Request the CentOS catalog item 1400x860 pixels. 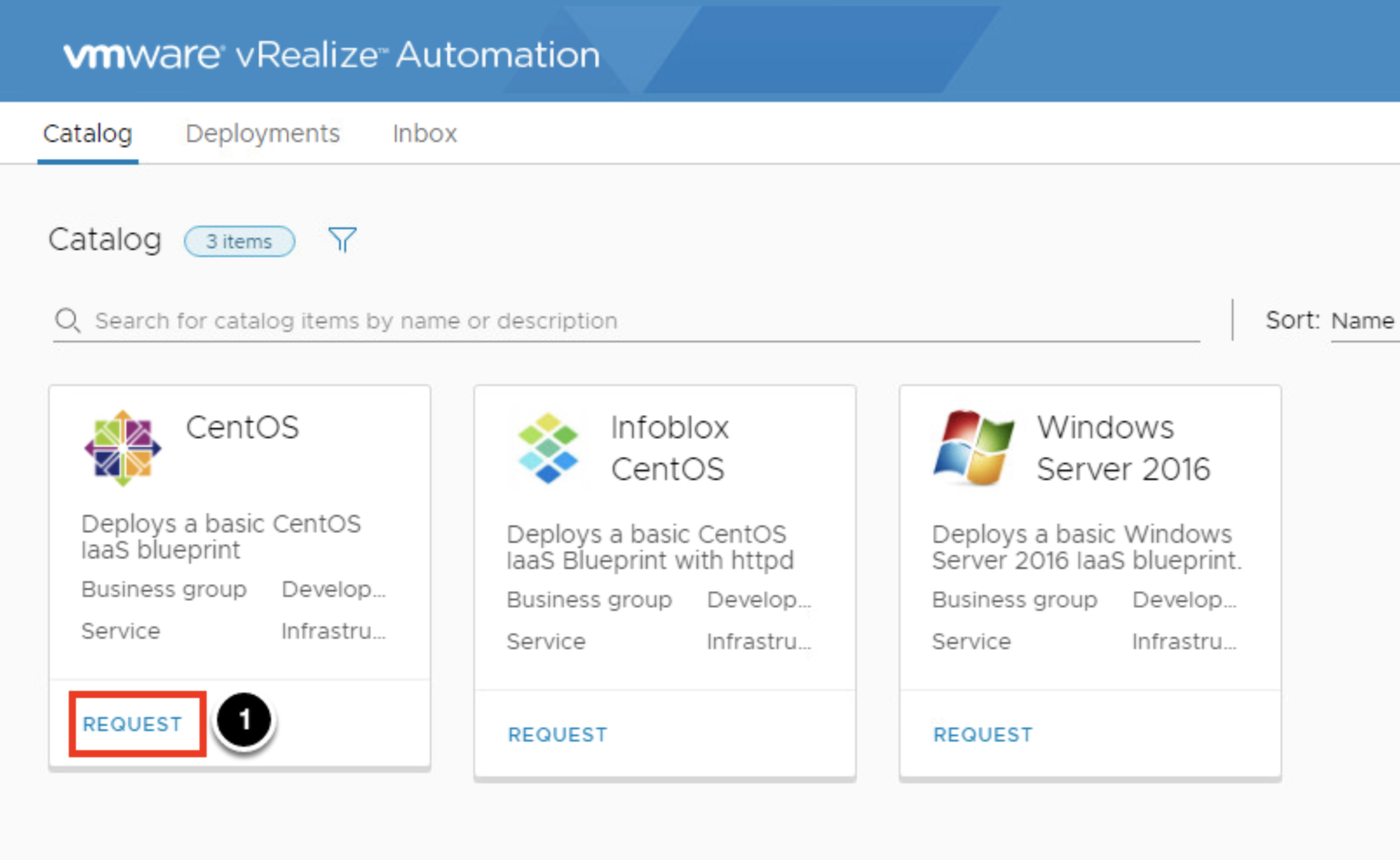(133, 724)
